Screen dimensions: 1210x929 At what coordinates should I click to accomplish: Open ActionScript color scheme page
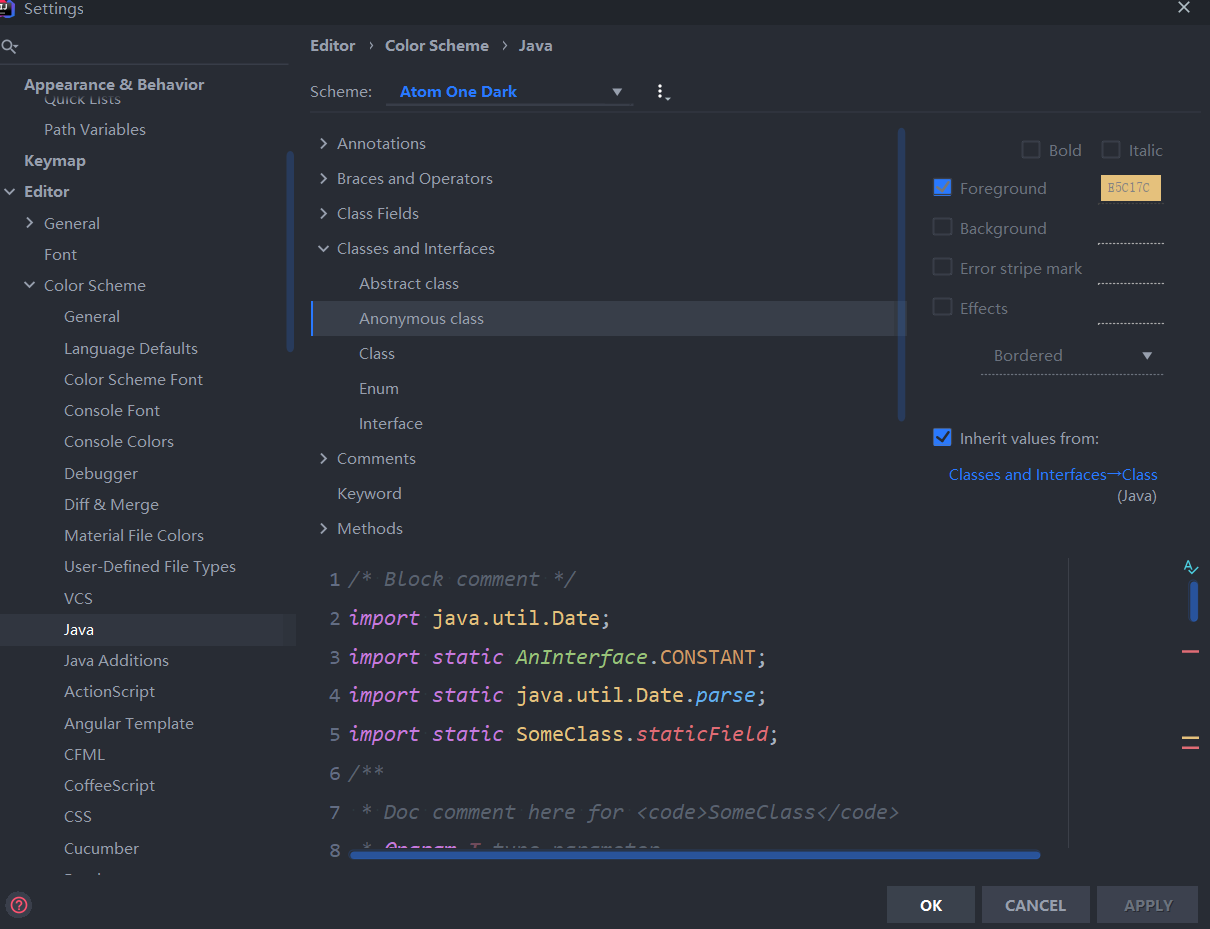coord(110,692)
